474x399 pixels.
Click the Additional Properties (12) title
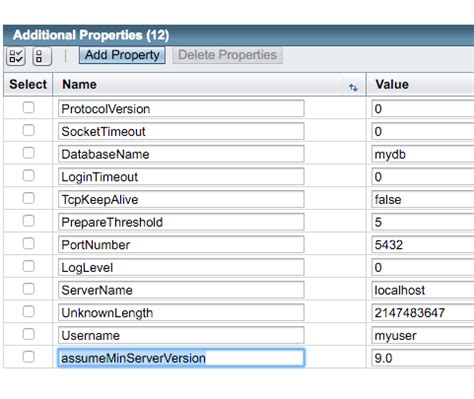pyautogui.click(x=91, y=35)
